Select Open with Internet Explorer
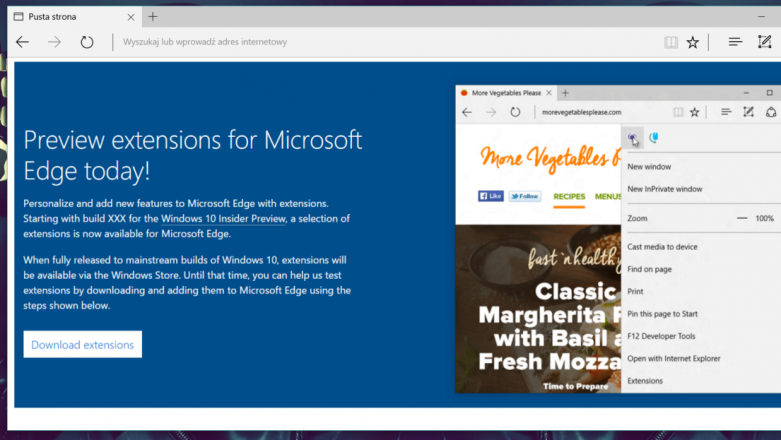The width and height of the screenshot is (781, 440). point(674,359)
